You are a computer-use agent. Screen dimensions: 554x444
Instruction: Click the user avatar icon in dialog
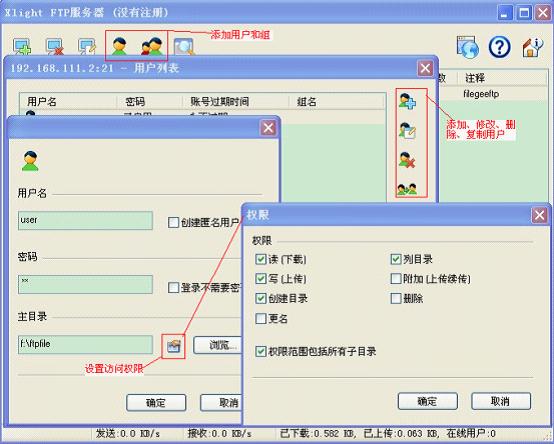pos(30,161)
